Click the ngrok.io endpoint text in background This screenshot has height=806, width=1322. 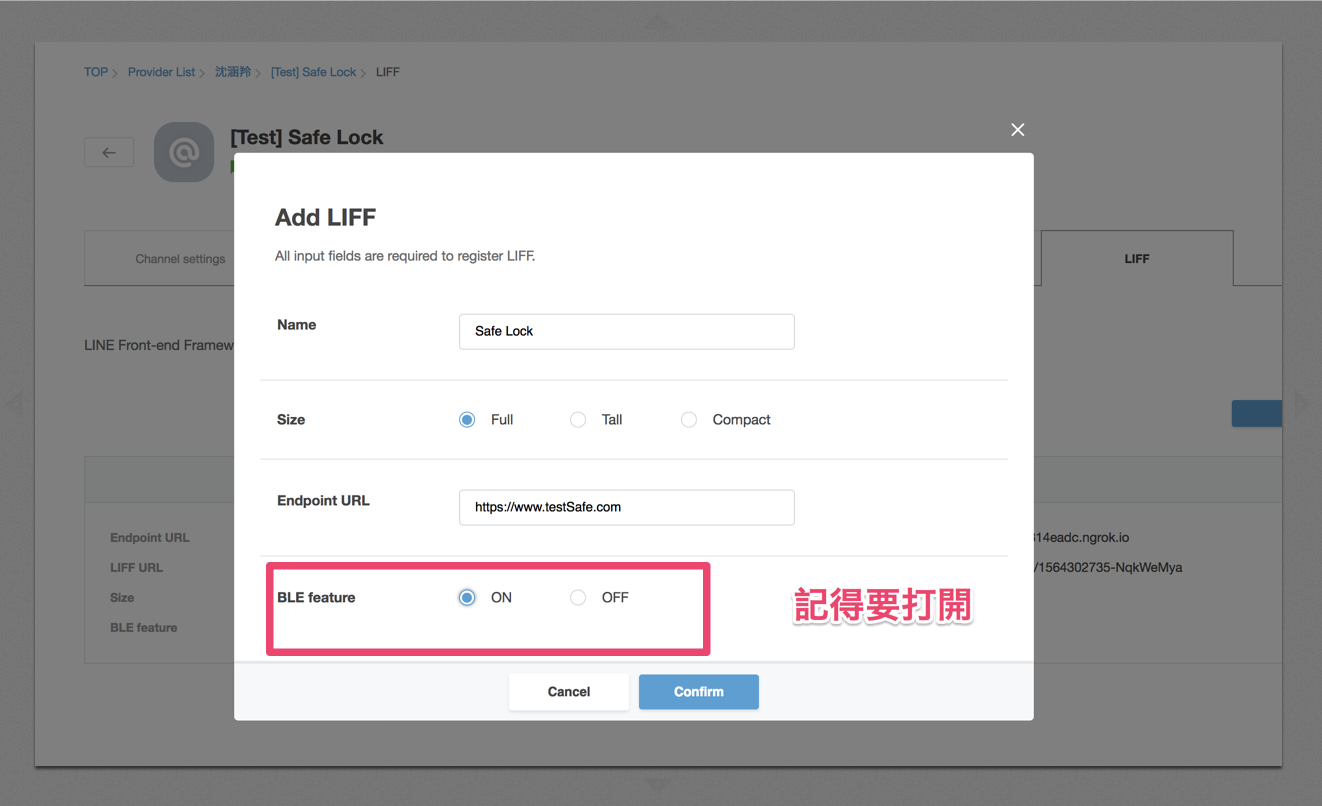(x=1081, y=538)
